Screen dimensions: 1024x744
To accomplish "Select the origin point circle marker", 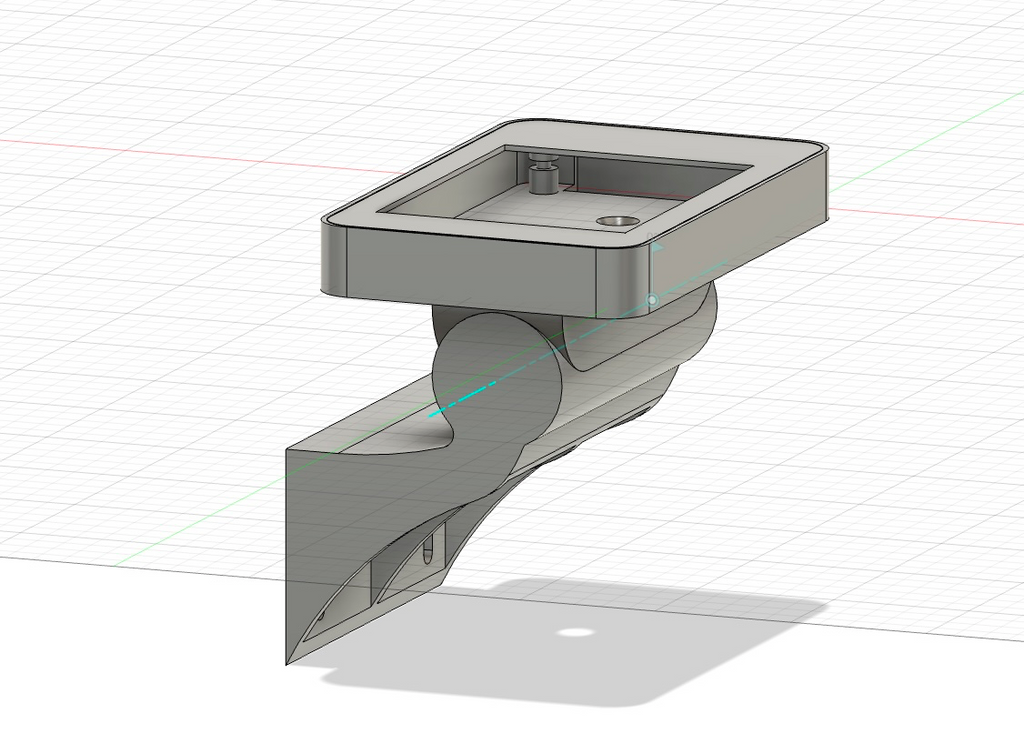I will click(x=651, y=300).
